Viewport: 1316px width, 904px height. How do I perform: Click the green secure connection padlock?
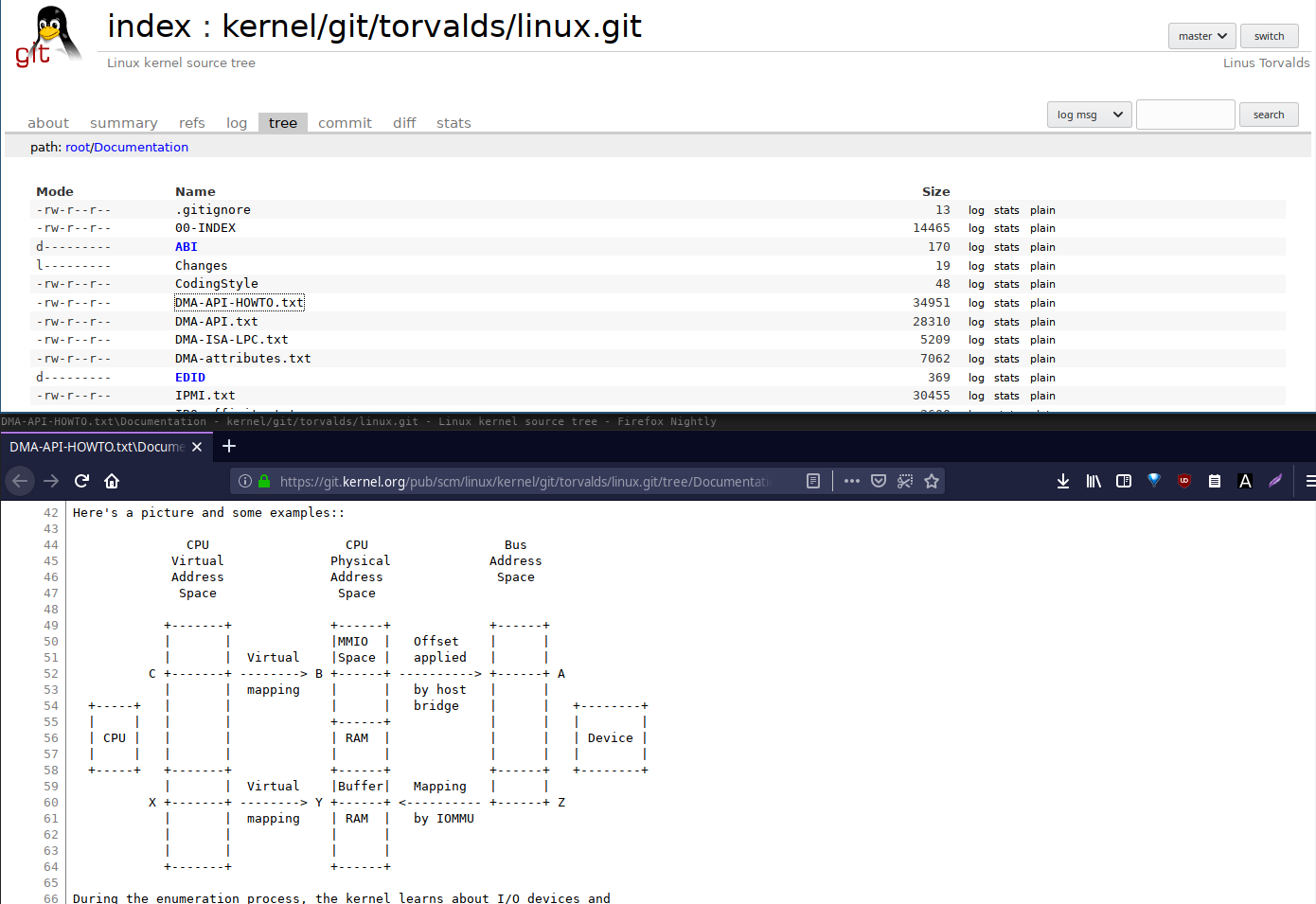264,481
